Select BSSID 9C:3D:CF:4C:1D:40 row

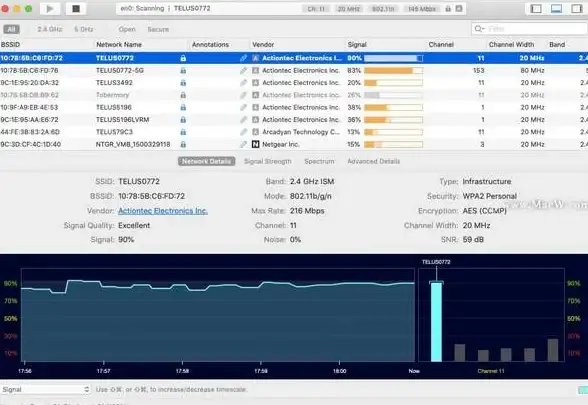tap(294, 144)
